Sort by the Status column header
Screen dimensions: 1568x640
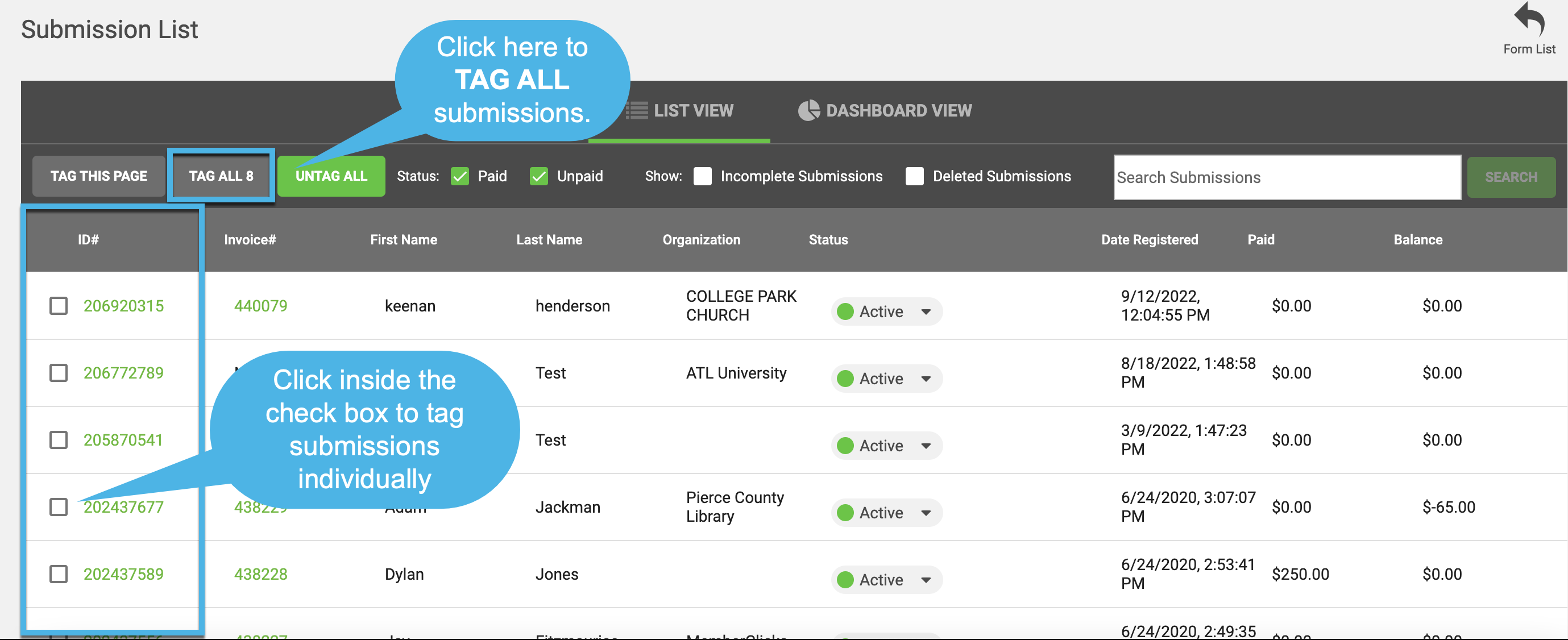click(828, 240)
